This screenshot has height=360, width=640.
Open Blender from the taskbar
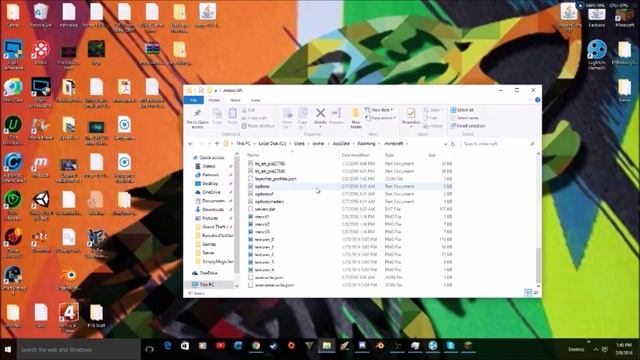(x=380, y=346)
